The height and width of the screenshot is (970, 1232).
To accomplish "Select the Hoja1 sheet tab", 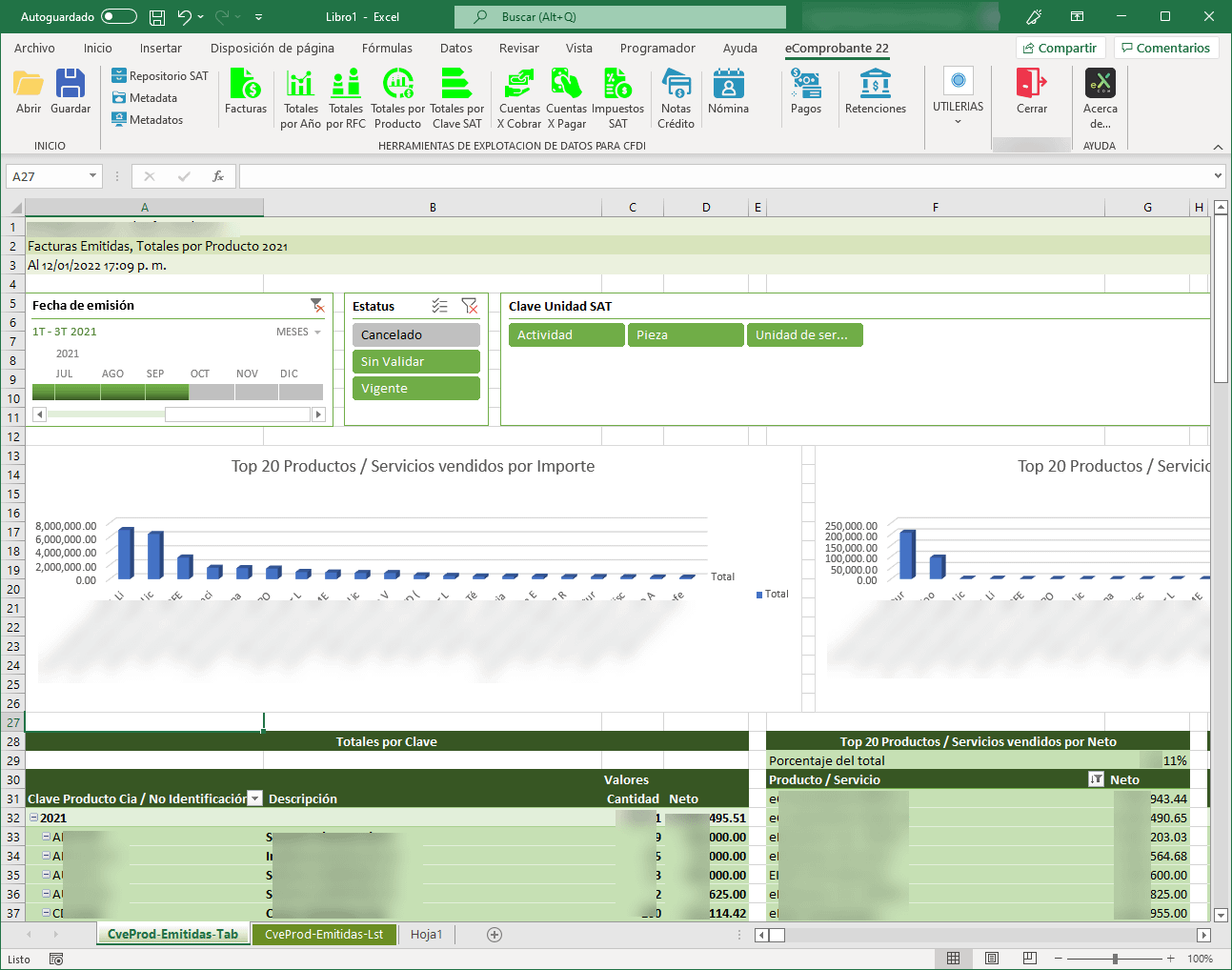I will click(427, 935).
